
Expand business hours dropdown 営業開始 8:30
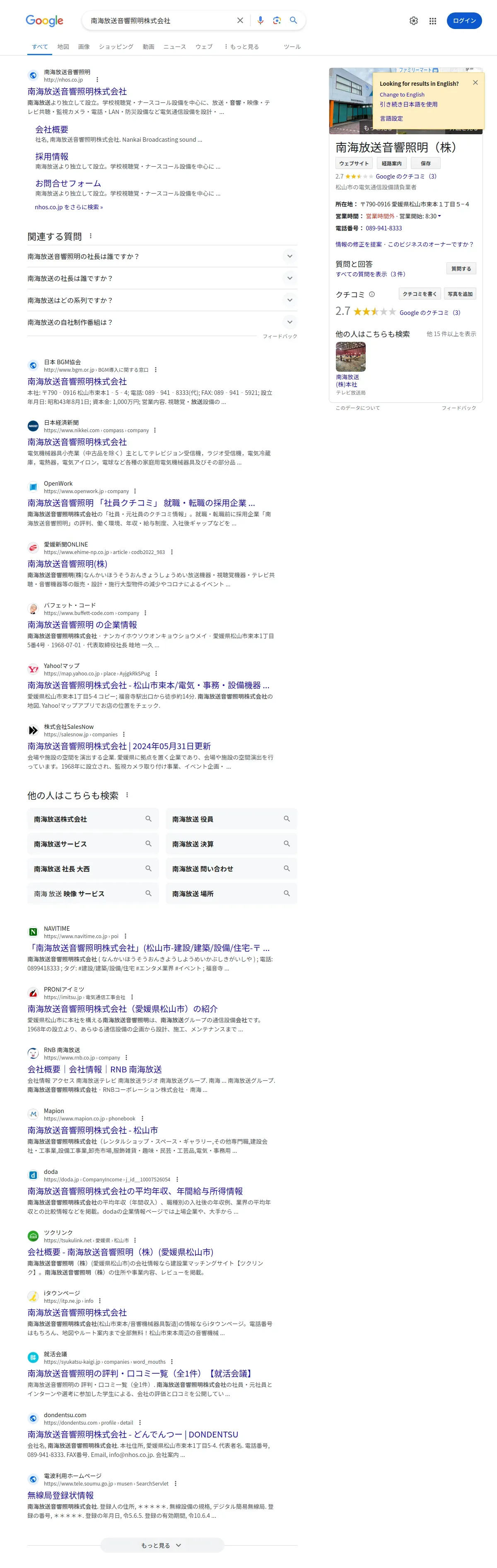coord(439,216)
